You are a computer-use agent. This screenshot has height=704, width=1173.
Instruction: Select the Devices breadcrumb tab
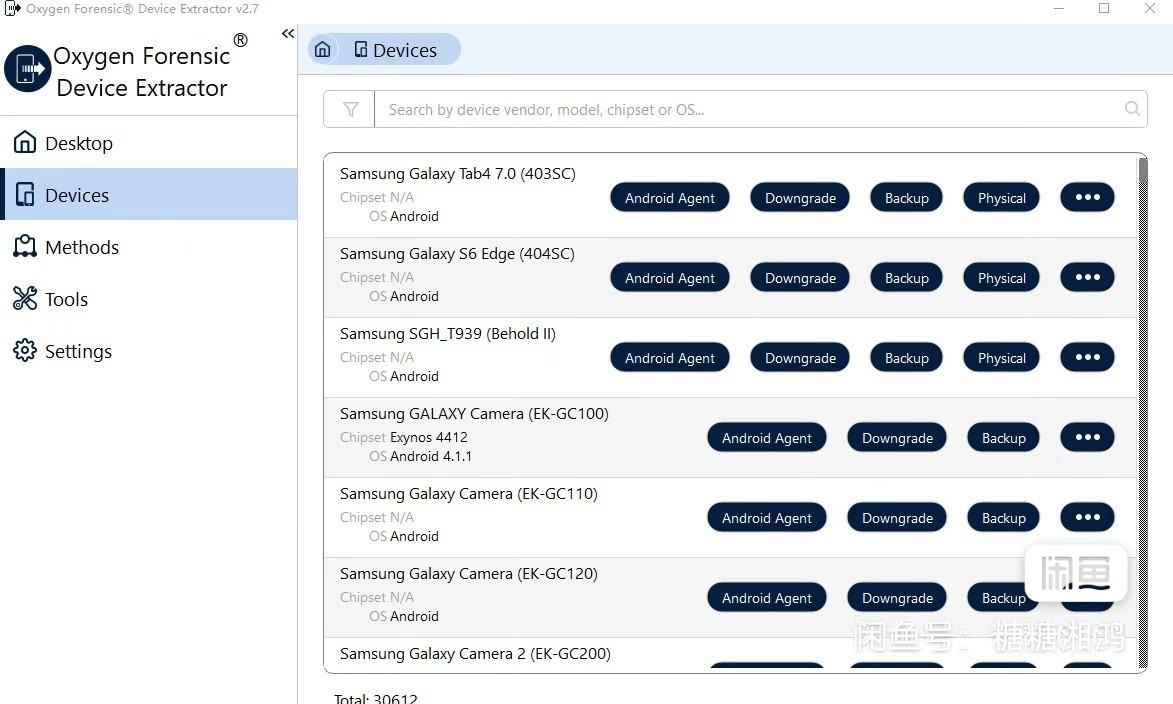pyautogui.click(x=396, y=50)
